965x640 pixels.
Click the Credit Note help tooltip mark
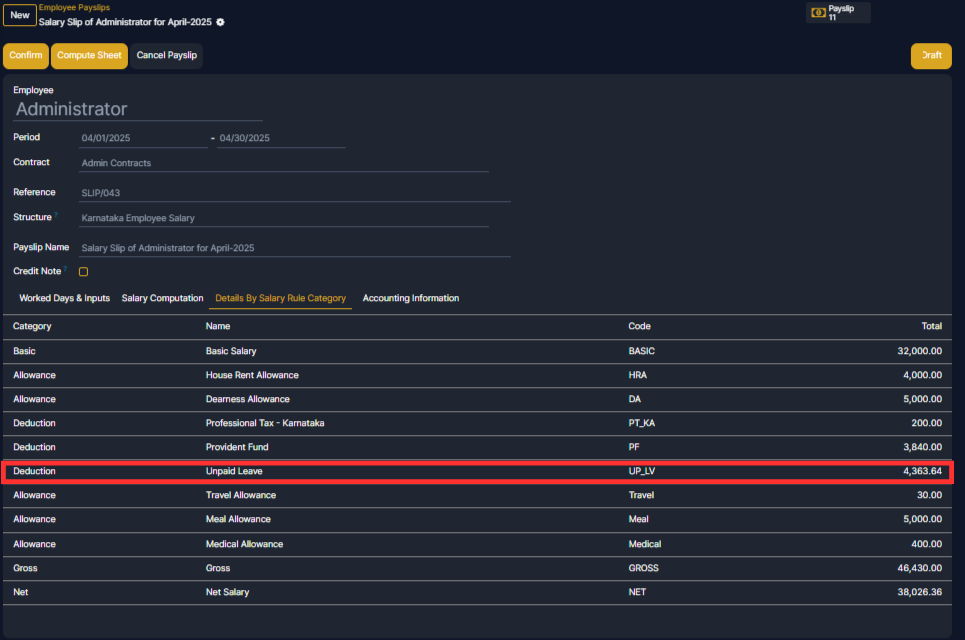coord(65,268)
